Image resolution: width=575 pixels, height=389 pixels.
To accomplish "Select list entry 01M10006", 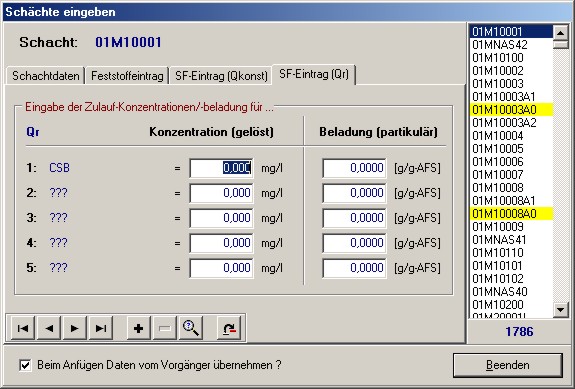I will tap(511, 162).
